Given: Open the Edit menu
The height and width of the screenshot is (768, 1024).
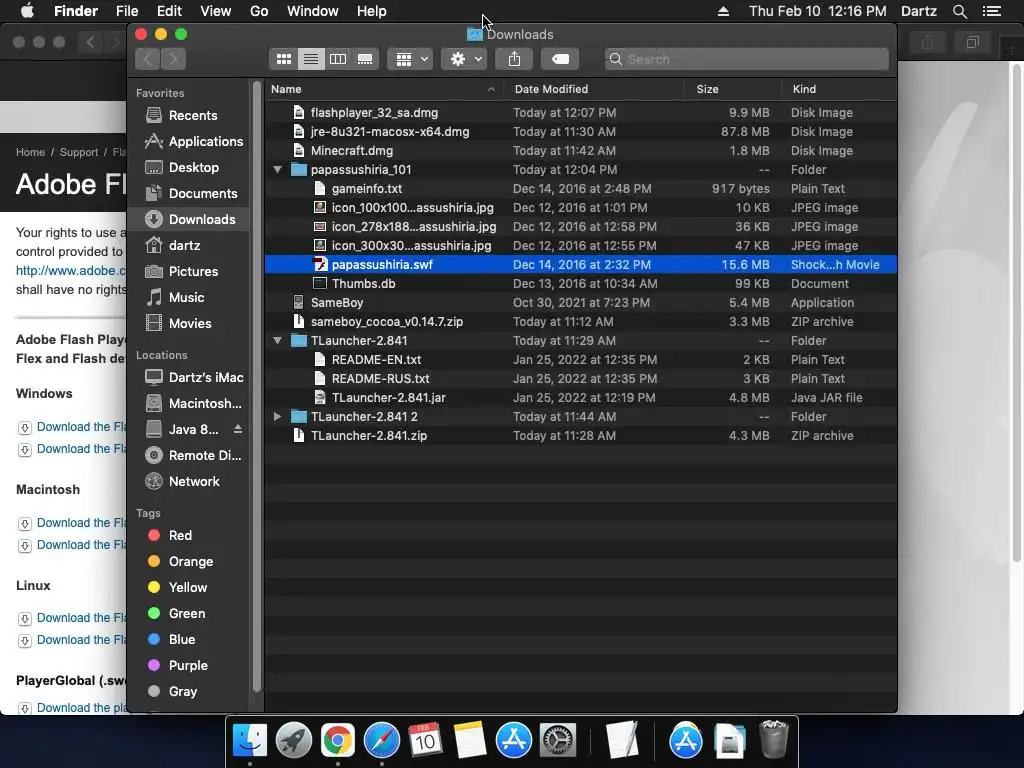Looking at the screenshot, I should tap(169, 11).
